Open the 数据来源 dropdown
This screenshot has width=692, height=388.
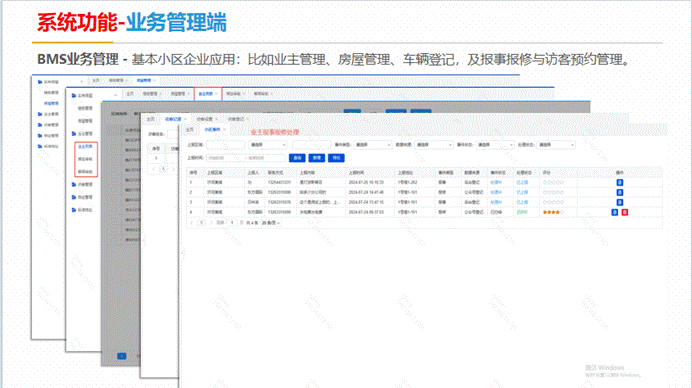[434, 145]
